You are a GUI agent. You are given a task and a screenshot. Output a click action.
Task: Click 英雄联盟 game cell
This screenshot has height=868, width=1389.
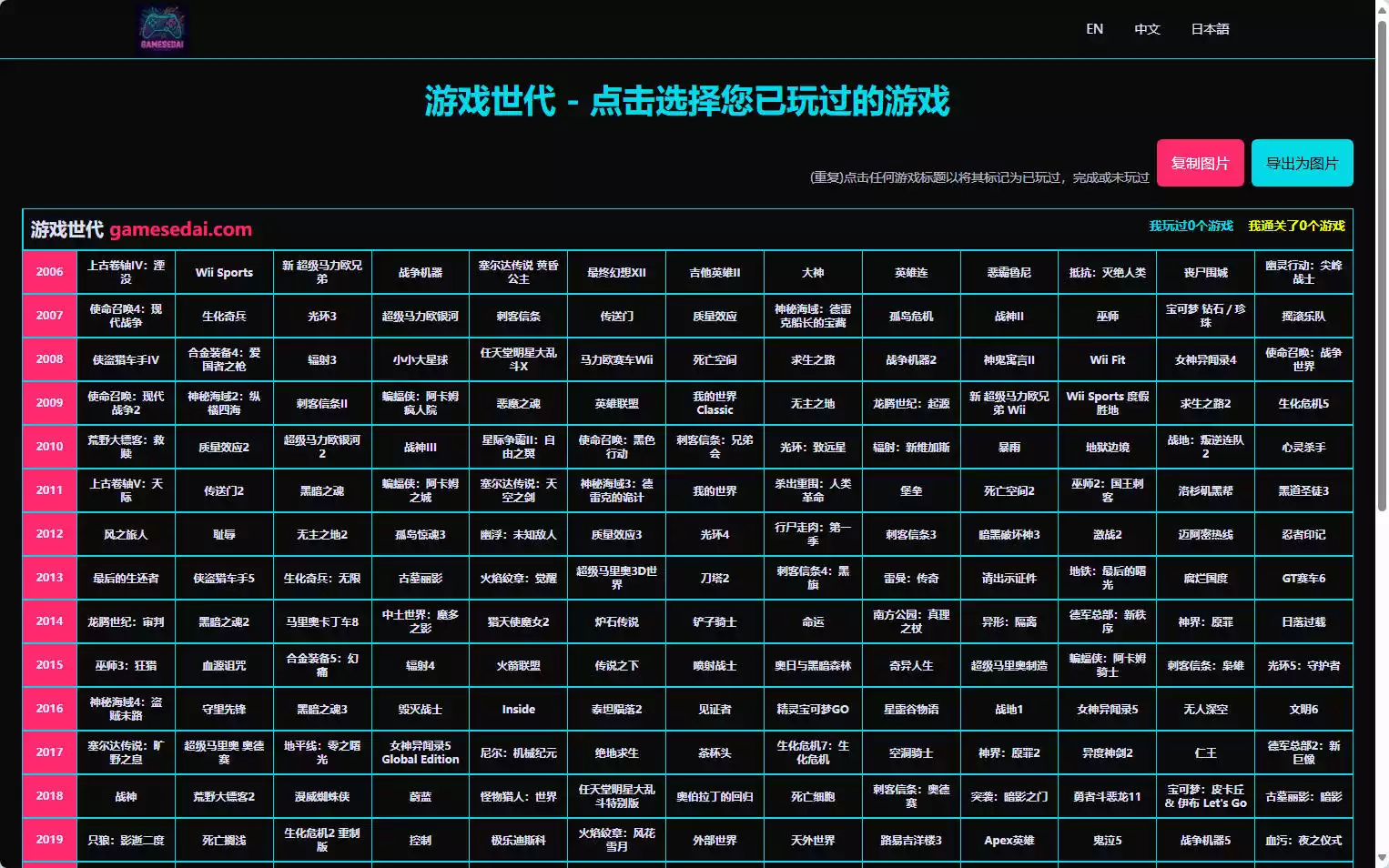pyautogui.click(x=616, y=403)
